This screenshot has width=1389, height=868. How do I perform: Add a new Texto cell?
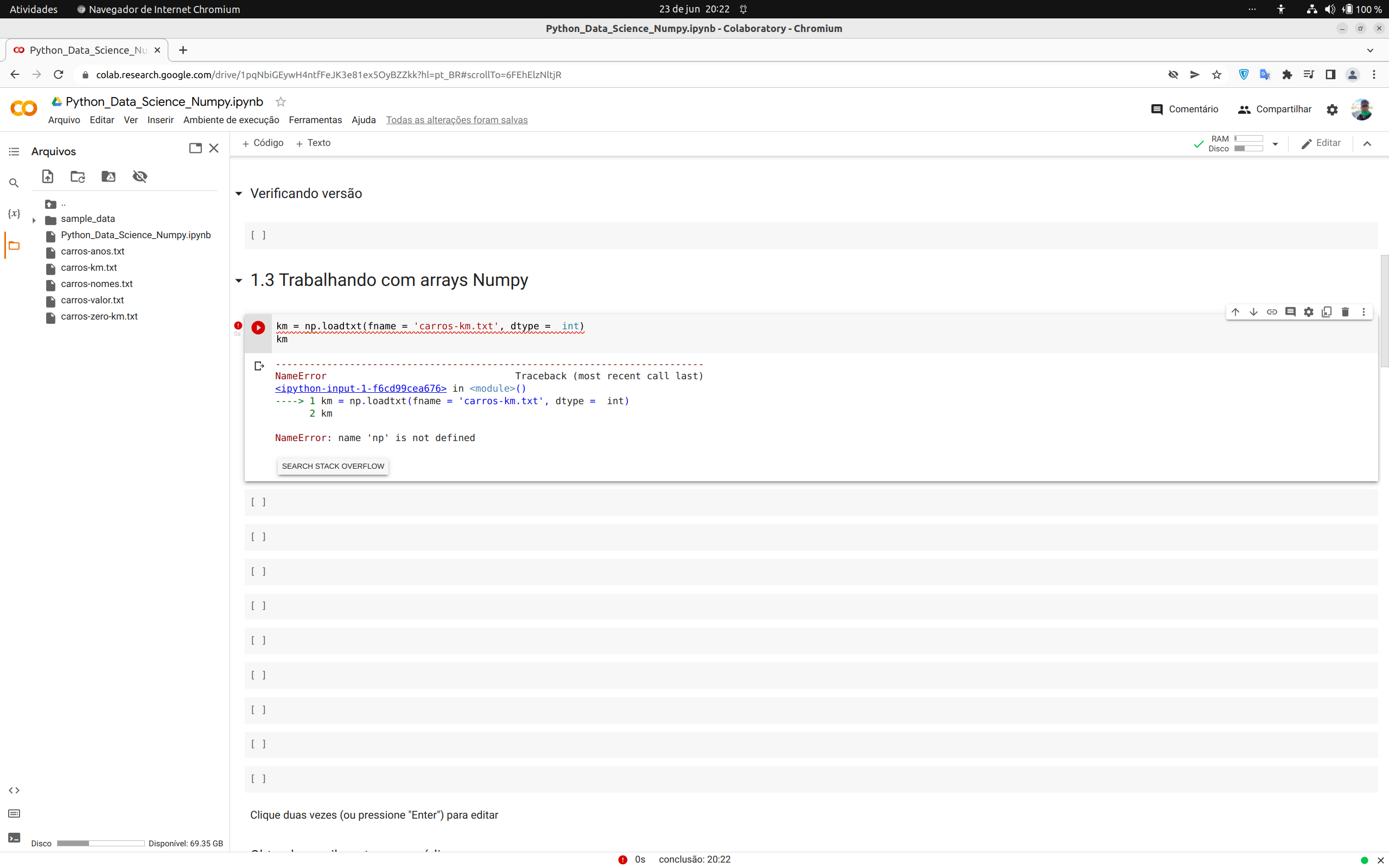[x=313, y=143]
